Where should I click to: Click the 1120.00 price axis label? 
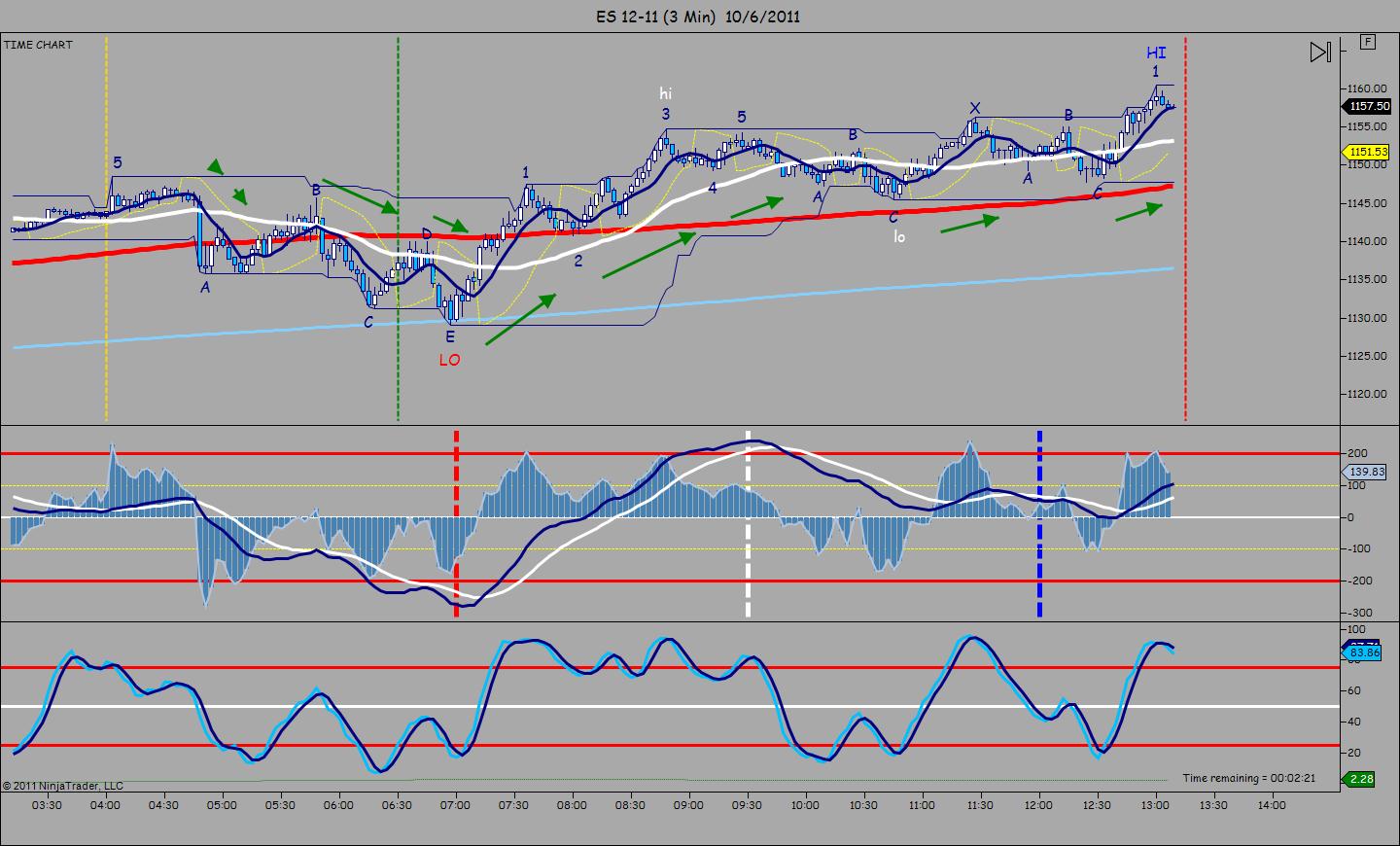coord(1366,395)
